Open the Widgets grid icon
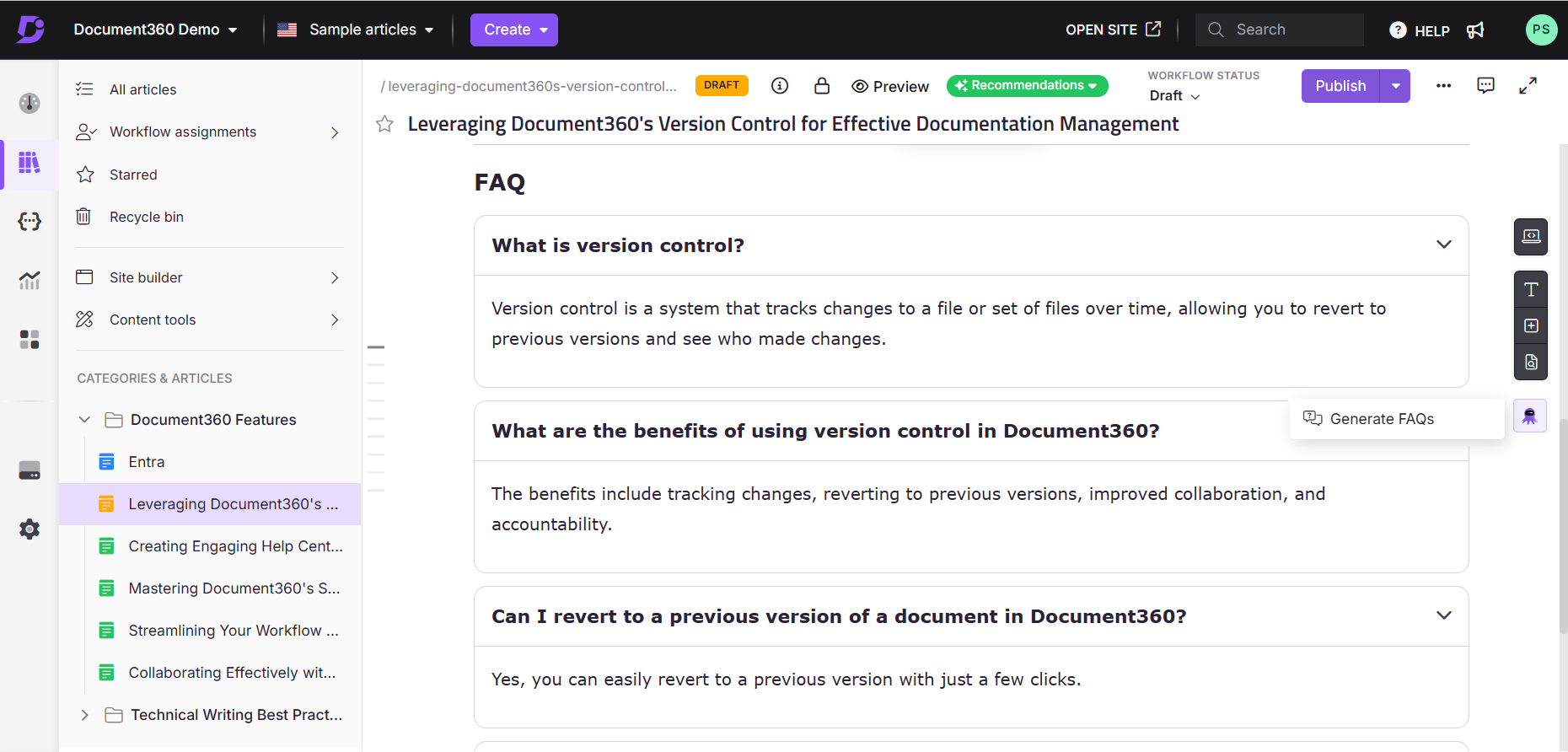Image resolution: width=1568 pixels, height=752 pixels. [x=30, y=340]
